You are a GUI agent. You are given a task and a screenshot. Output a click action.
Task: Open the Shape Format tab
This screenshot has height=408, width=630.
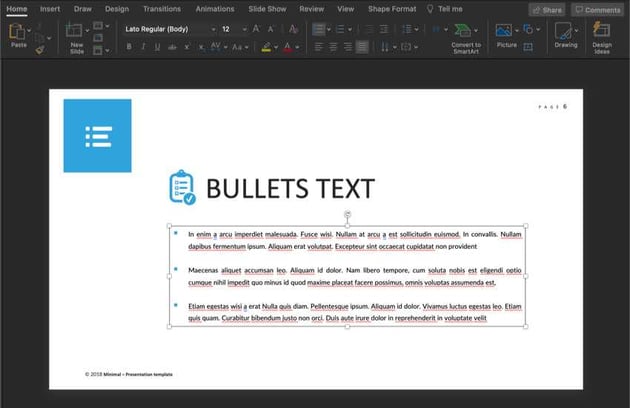coord(391,9)
